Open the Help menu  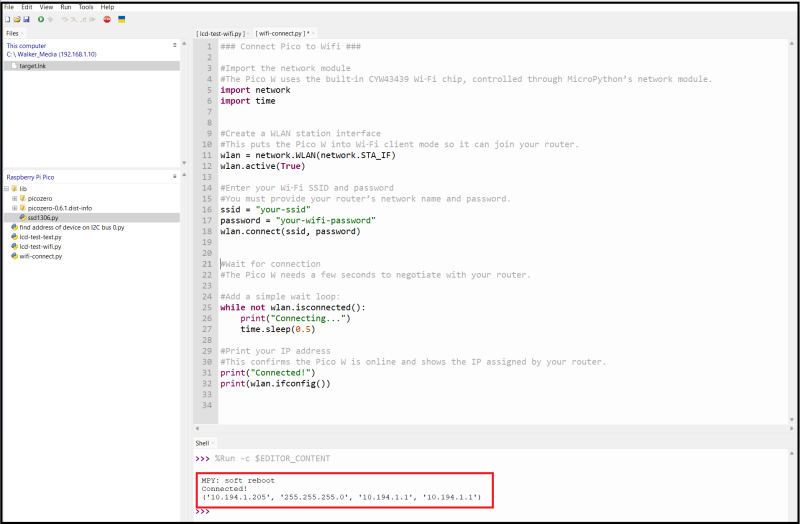(x=107, y=7)
